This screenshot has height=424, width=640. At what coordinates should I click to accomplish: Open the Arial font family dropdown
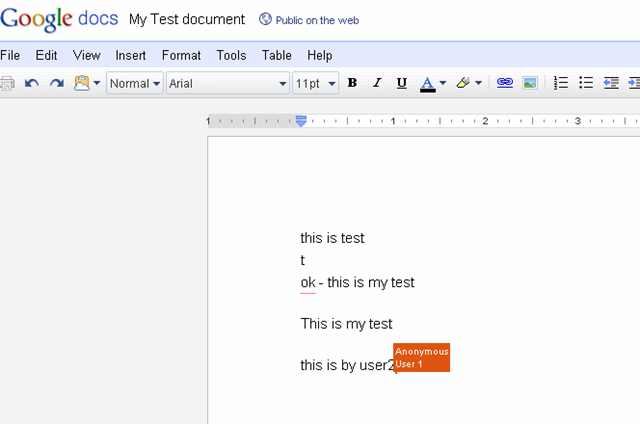[x=227, y=83]
